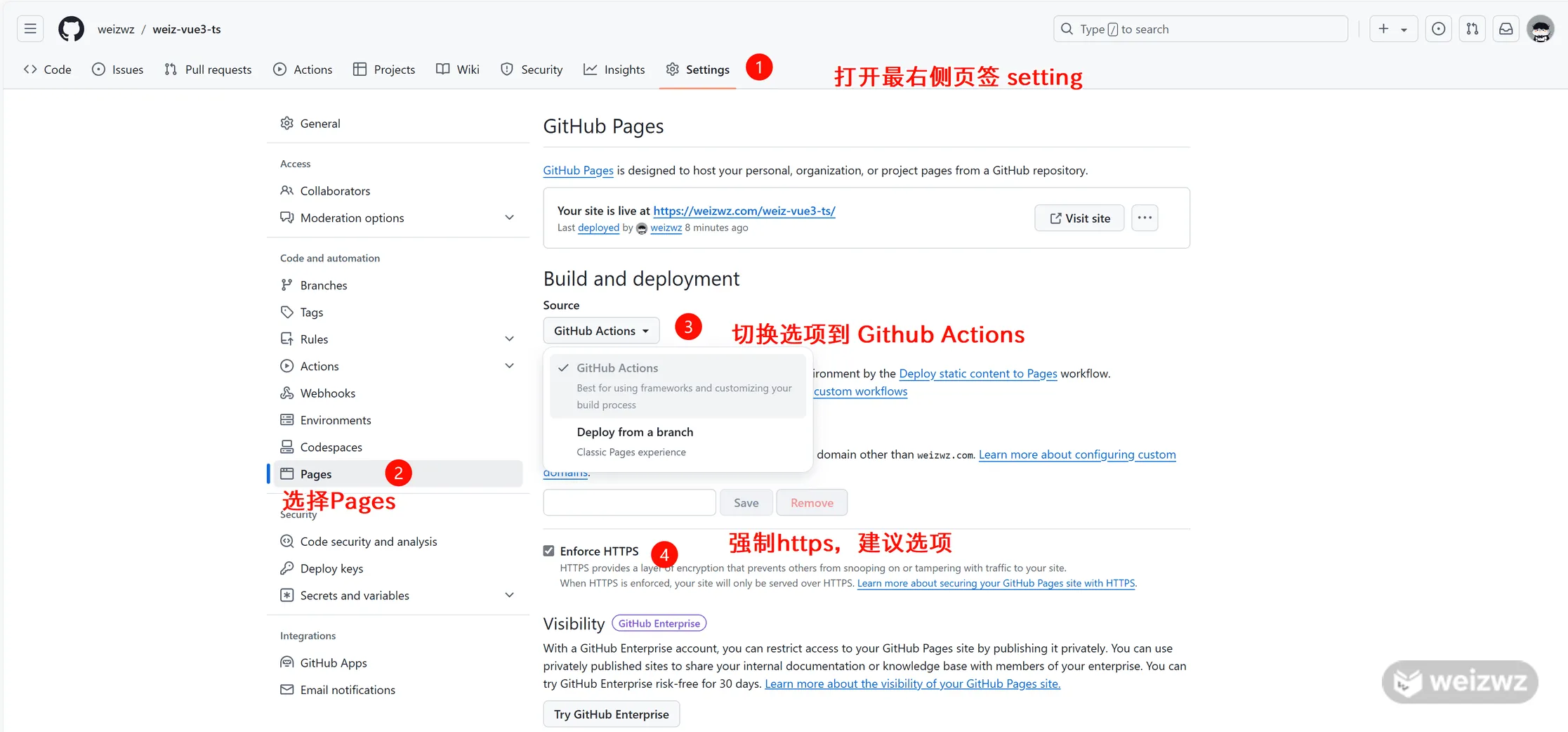Click the weiz-vue3-ts repository name

tap(187, 29)
